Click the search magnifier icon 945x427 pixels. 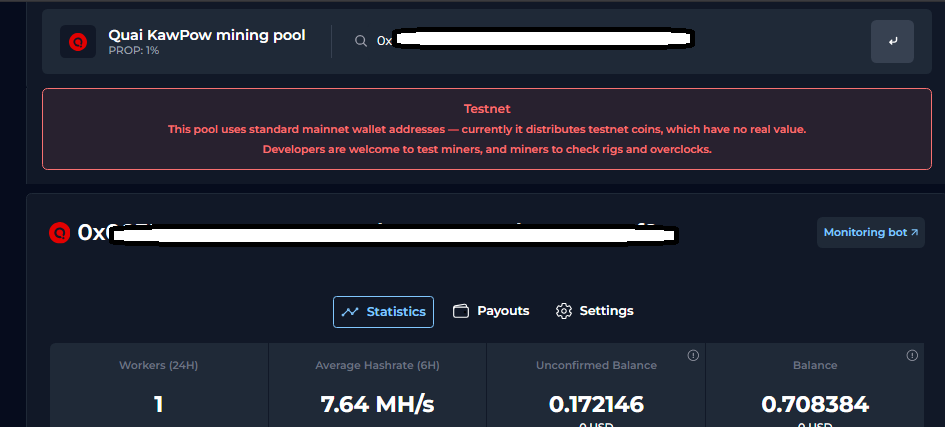click(361, 41)
